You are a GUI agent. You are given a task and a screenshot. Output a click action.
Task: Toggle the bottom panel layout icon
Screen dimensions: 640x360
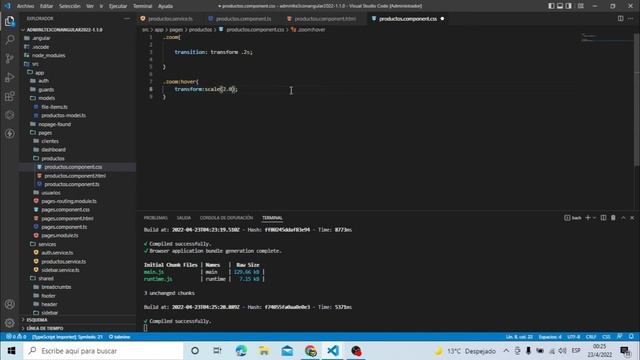pos(560,6)
